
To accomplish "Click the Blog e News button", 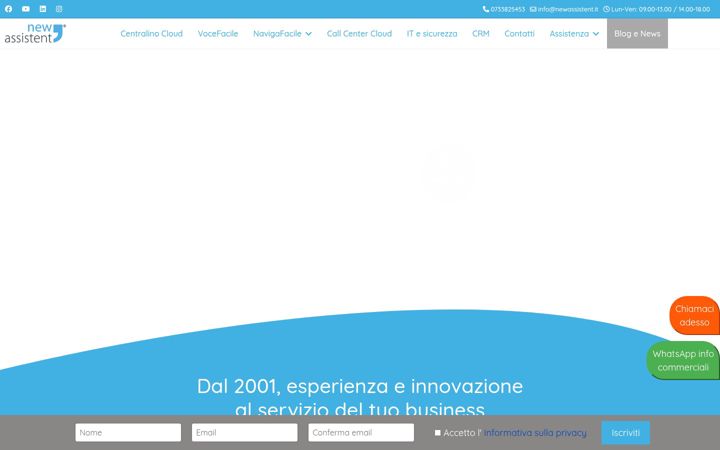I will [x=637, y=34].
